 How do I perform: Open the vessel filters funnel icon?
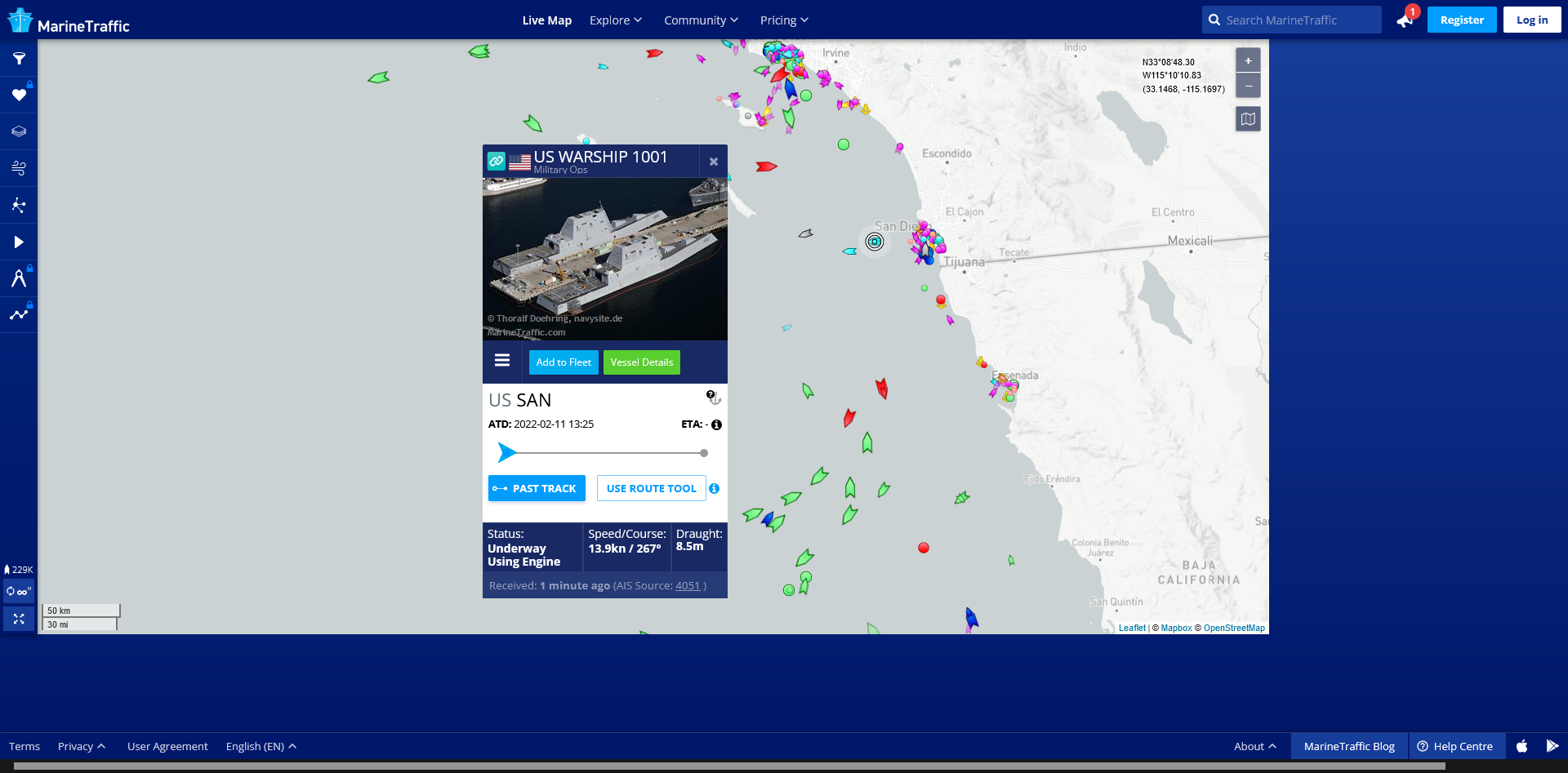tap(19, 59)
